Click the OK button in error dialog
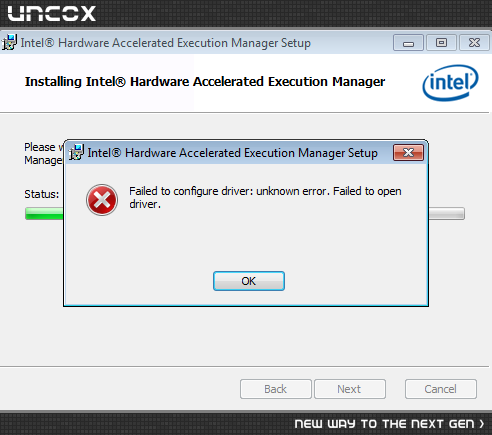The width and height of the screenshot is (492, 435). click(249, 281)
